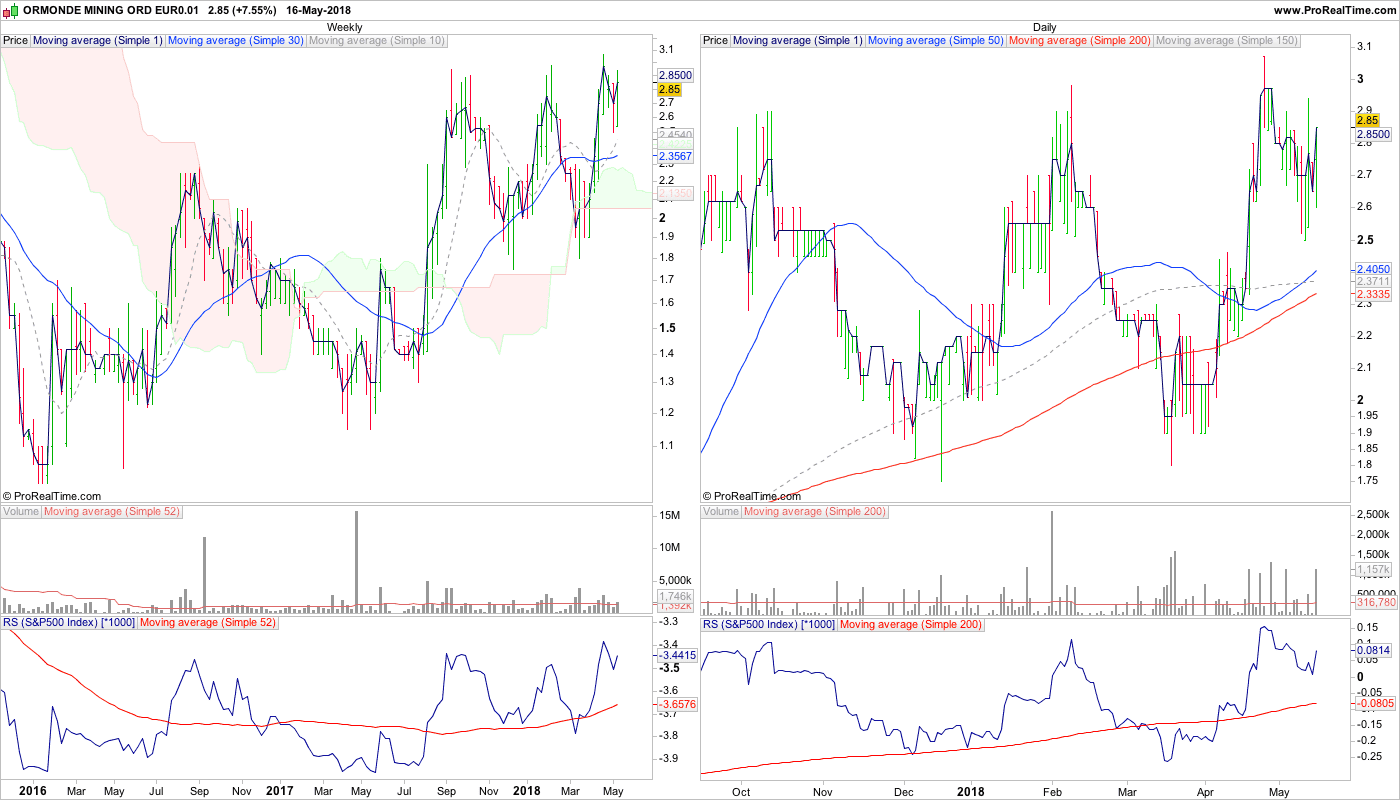The width and height of the screenshot is (1400, 800).
Task: Click the yellow 2.85 price tag on Daily axis
Action: click(x=1367, y=120)
